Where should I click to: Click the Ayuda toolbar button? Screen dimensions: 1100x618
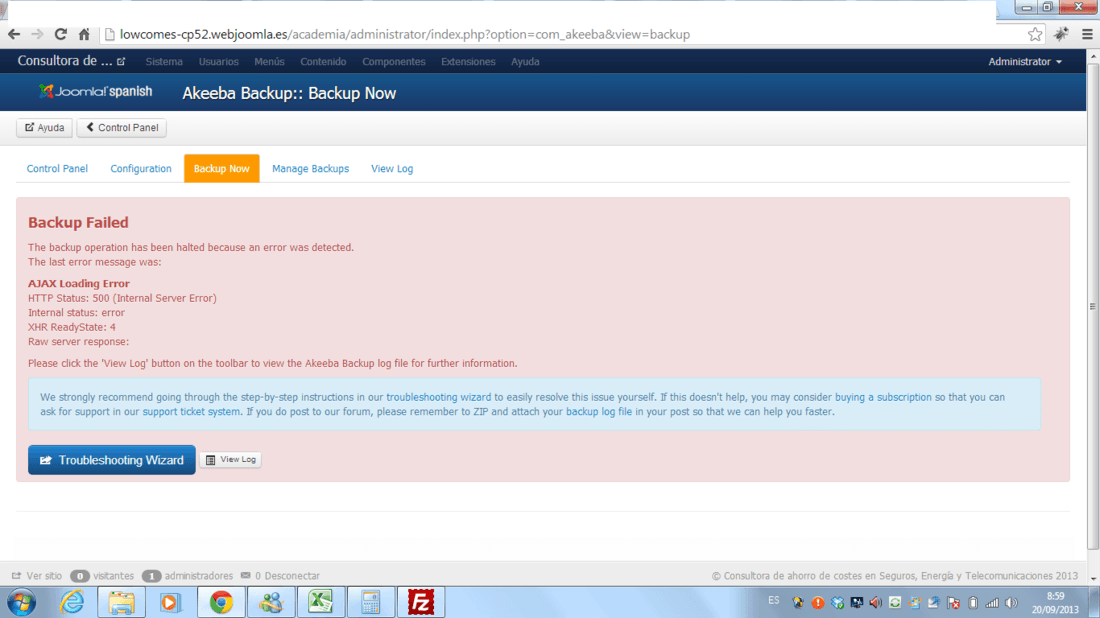44,128
